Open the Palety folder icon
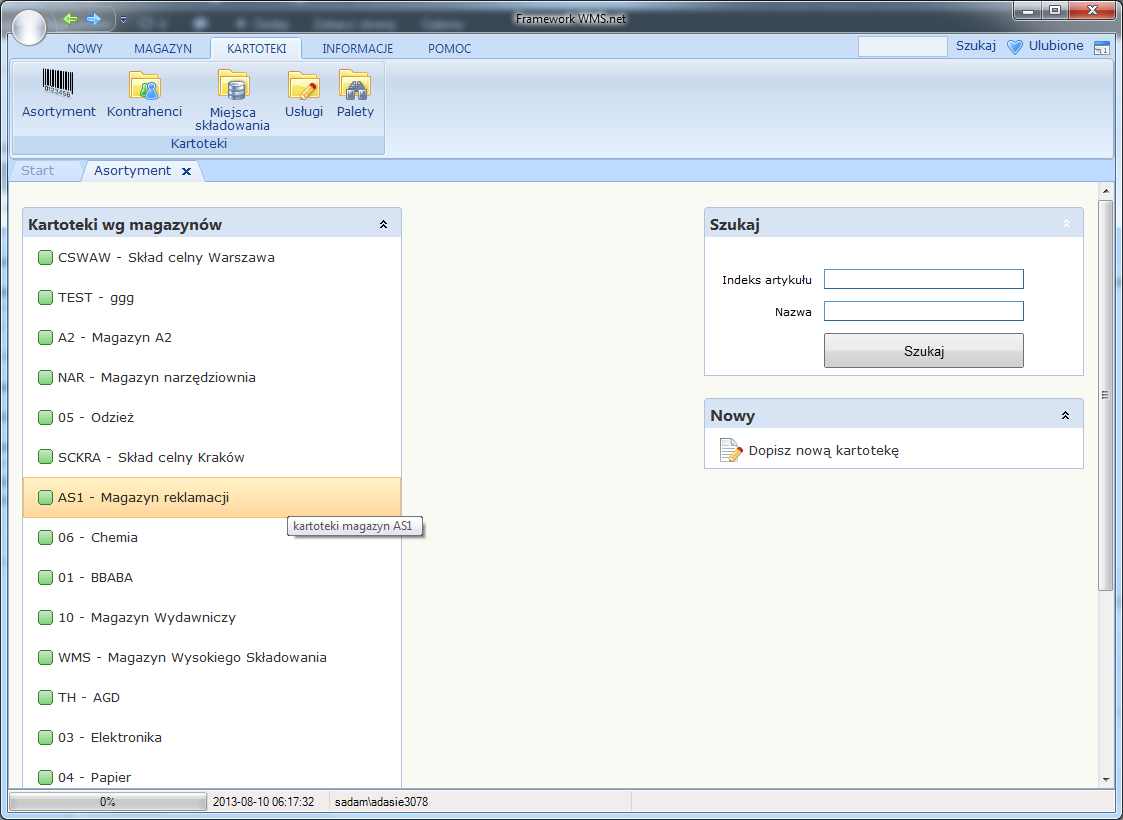 click(355, 85)
